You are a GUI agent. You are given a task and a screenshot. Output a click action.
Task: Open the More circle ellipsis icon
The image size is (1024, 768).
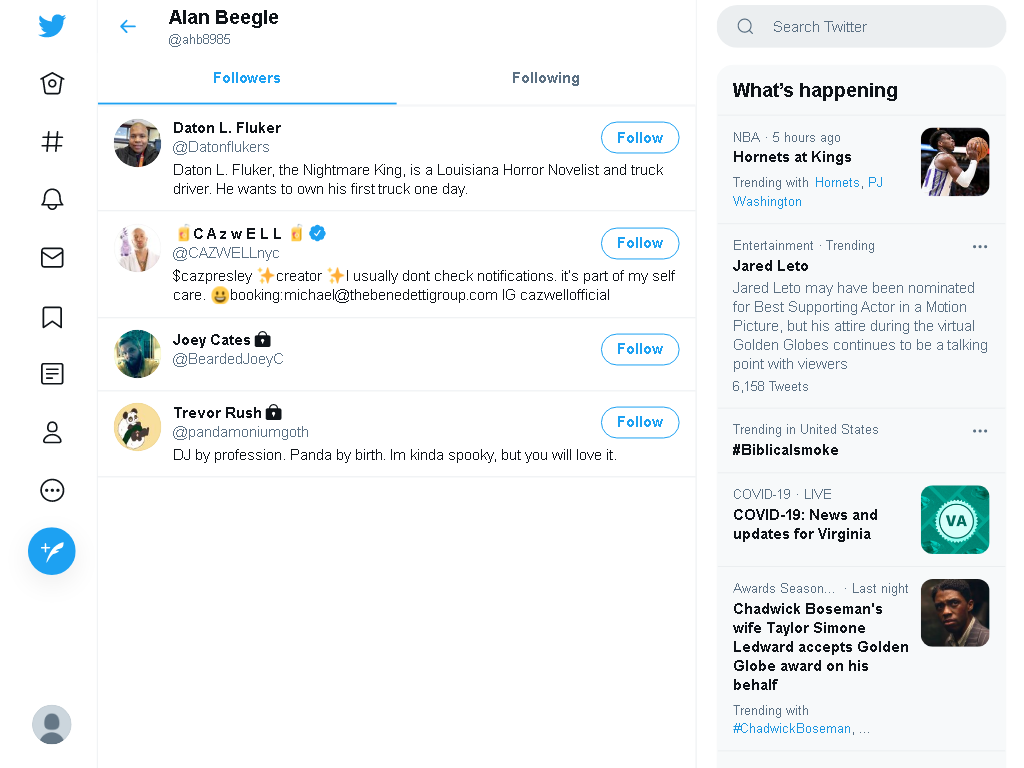[52, 490]
